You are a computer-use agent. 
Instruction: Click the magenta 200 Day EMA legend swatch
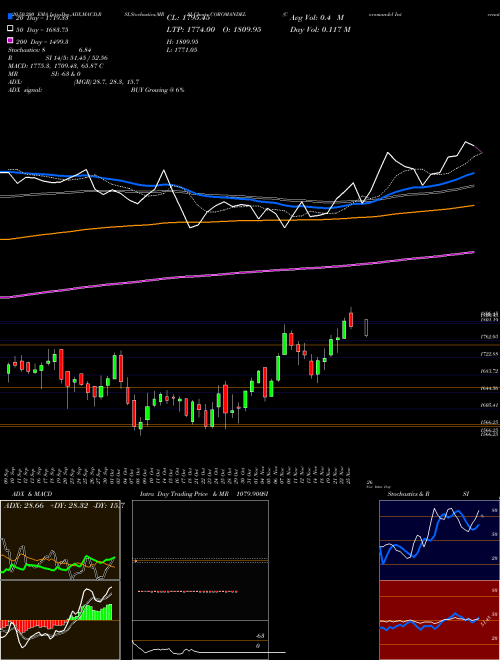[x=10, y=41]
